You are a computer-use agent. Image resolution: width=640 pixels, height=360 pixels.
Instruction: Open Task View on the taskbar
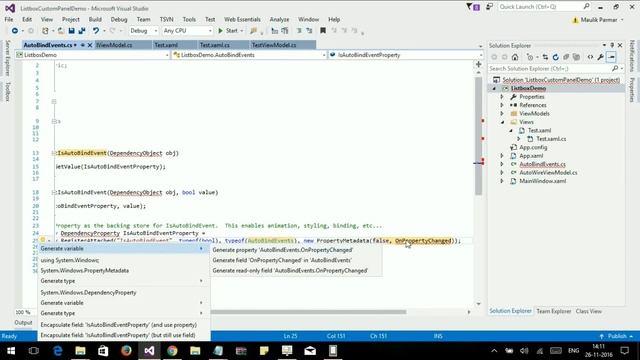pyautogui.click(x=34, y=351)
